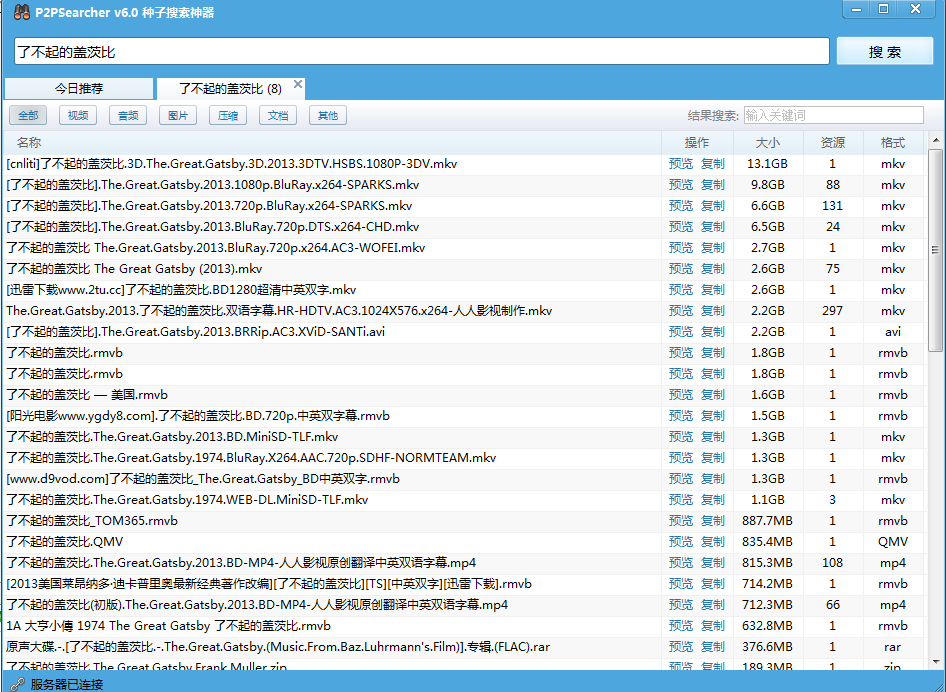Viewport: 946px width, 692px height.
Task: Click the 131 resource count cell
Action: 833,206
